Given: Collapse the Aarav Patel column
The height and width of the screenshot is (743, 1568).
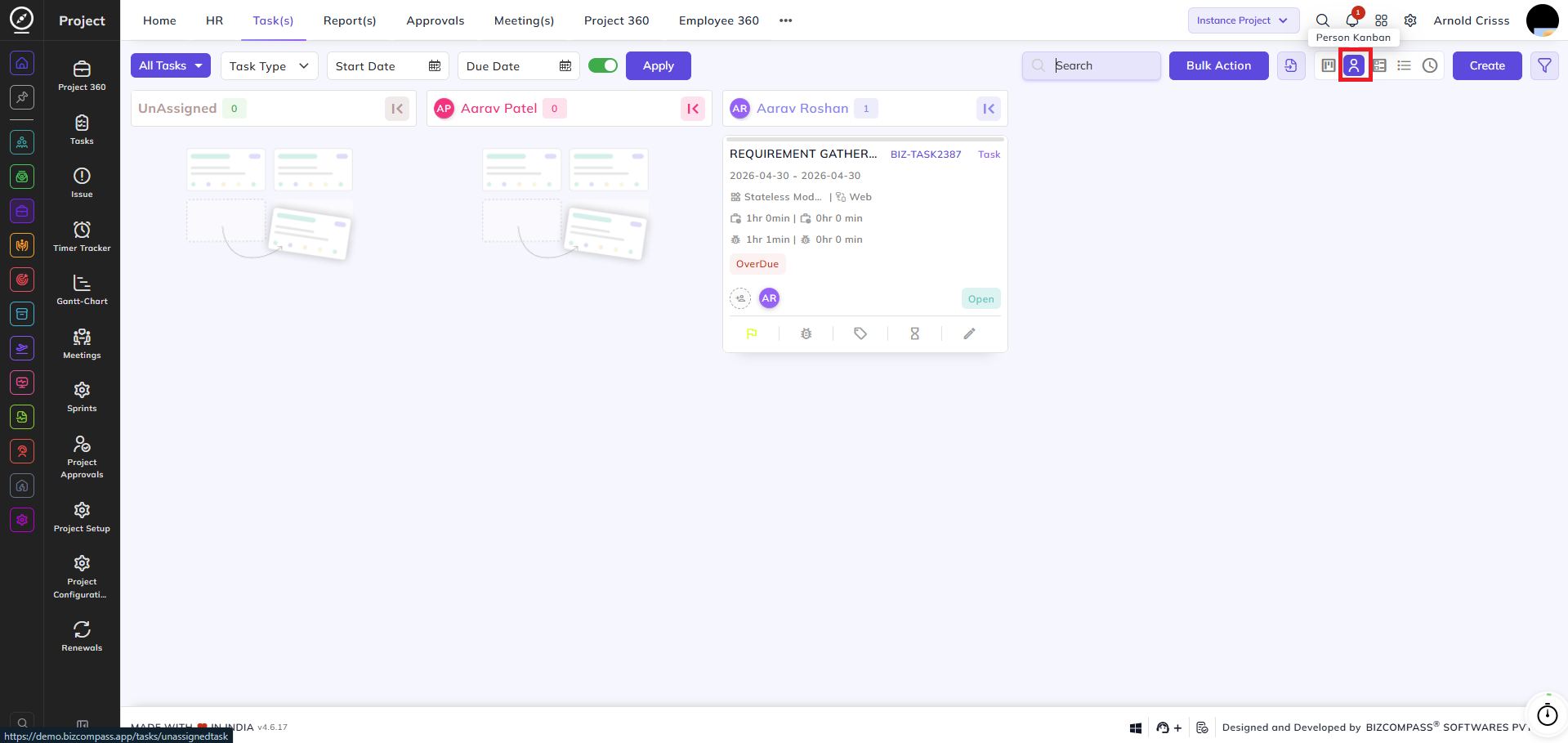Looking at the screenshot, I should point(693,109).
